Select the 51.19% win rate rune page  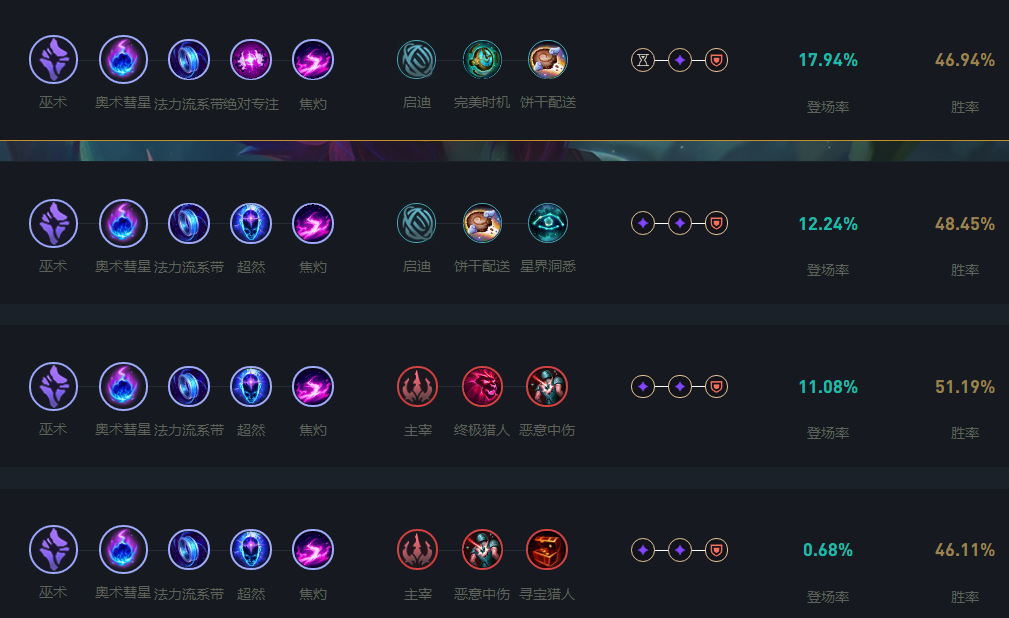504,396
